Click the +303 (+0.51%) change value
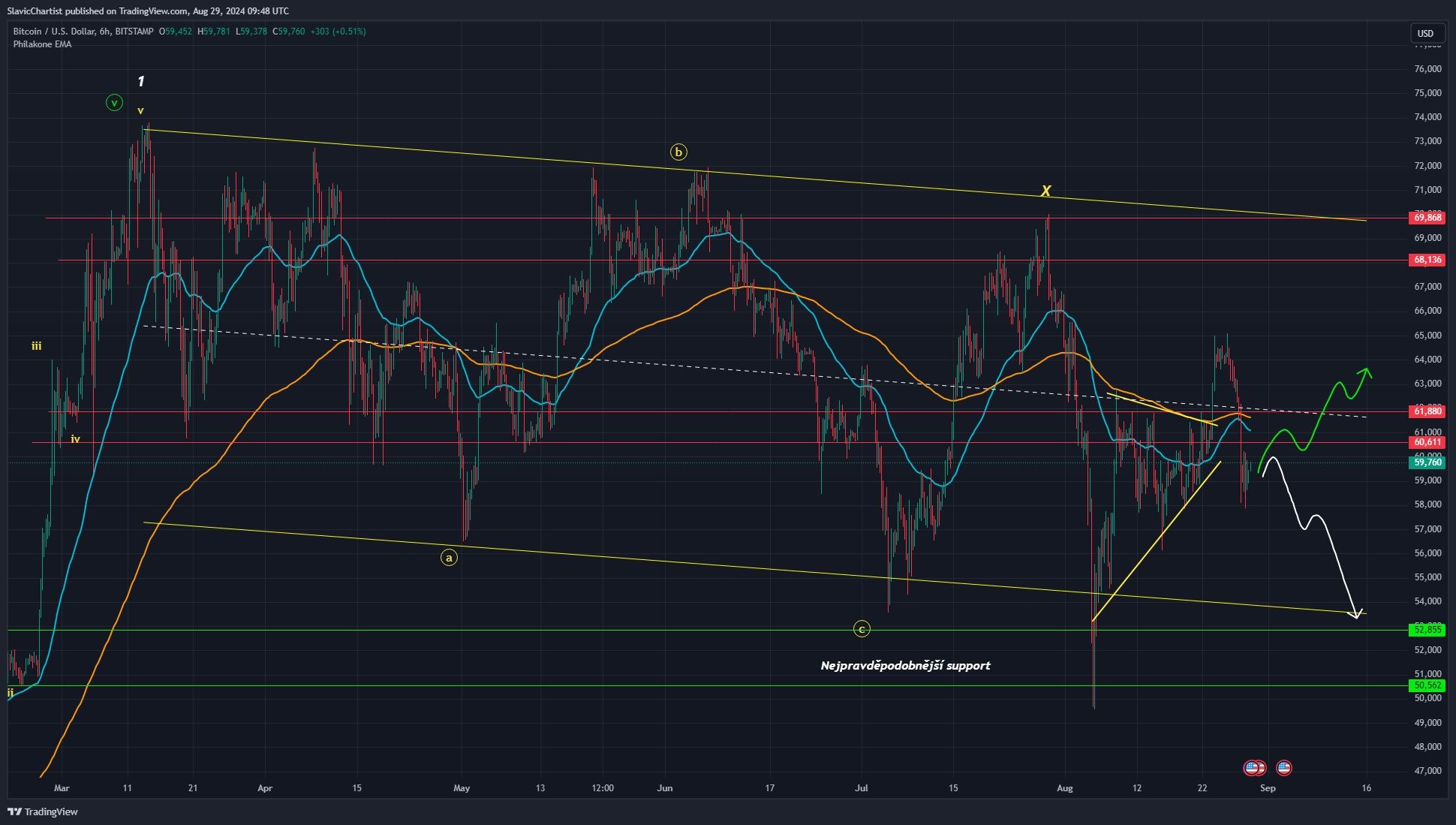This screenshot has height=825, width=1456. [x=337, y=32]
